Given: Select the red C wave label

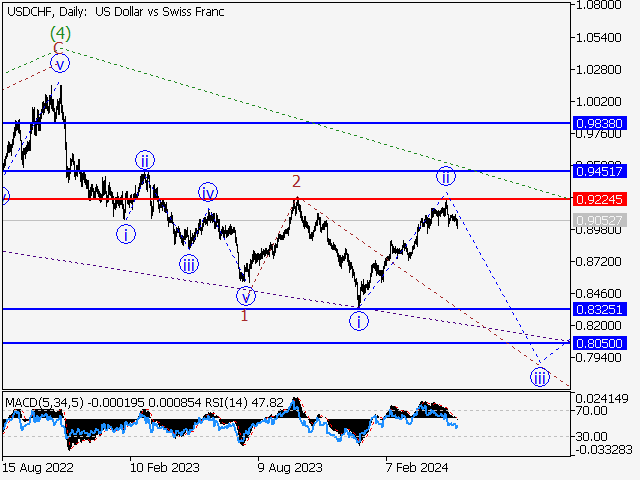Looking at the screenshot, I should 58,48.
